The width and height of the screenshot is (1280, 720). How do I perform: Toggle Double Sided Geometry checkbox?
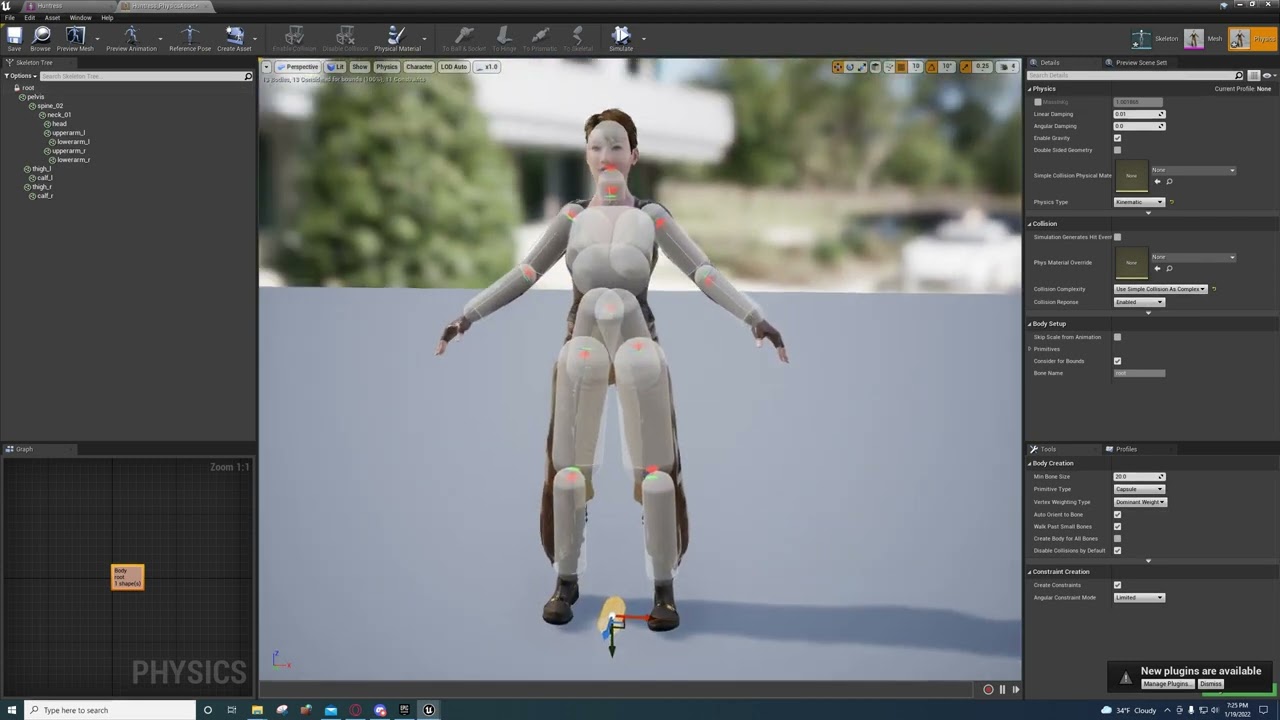point(1117,150)
